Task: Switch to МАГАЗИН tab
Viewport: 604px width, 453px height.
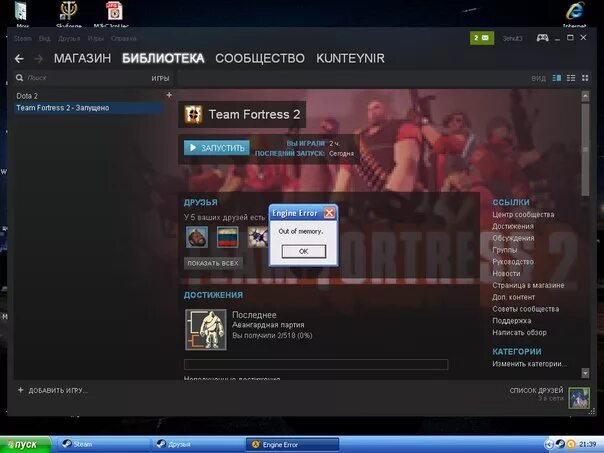Action: click(82, 59)
